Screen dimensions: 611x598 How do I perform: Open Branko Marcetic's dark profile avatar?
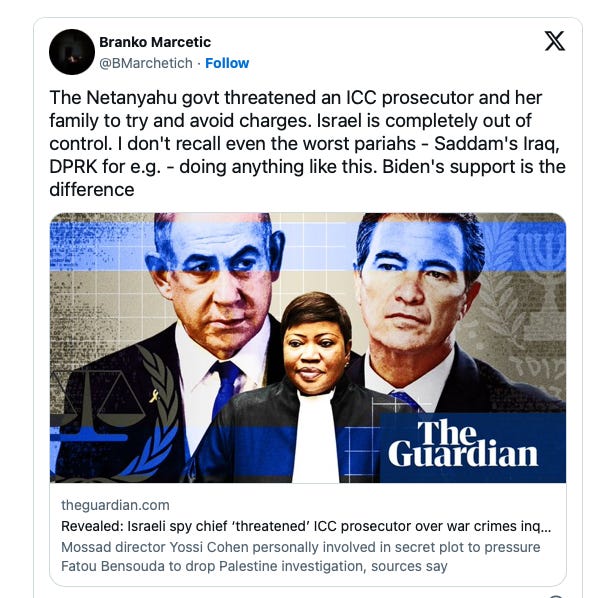click(x=72, y=52)
